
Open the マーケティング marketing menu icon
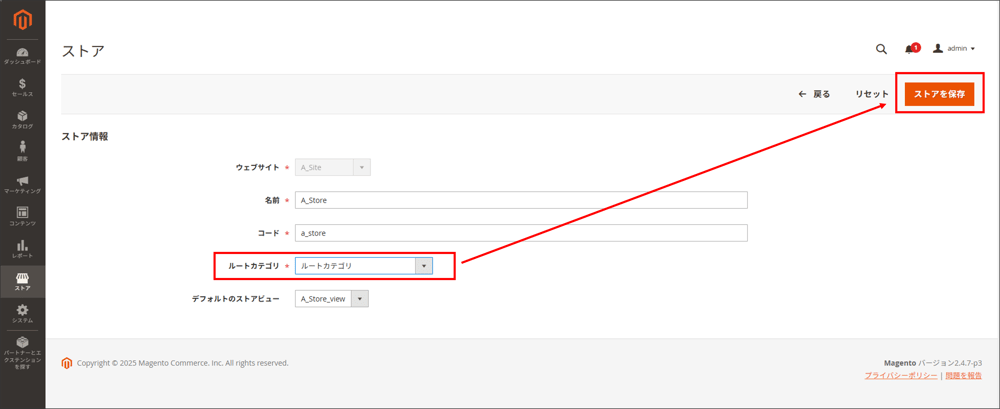click(22, 184)
